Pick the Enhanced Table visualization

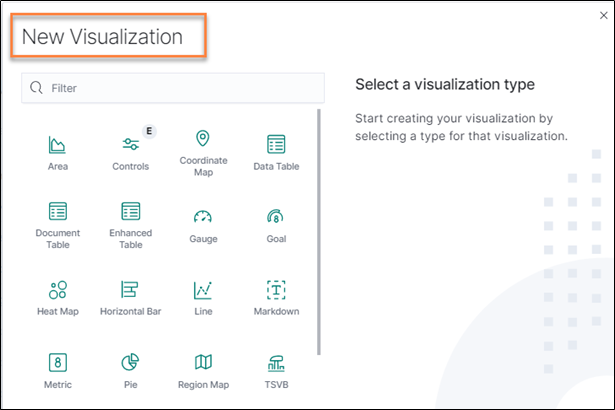131,225
